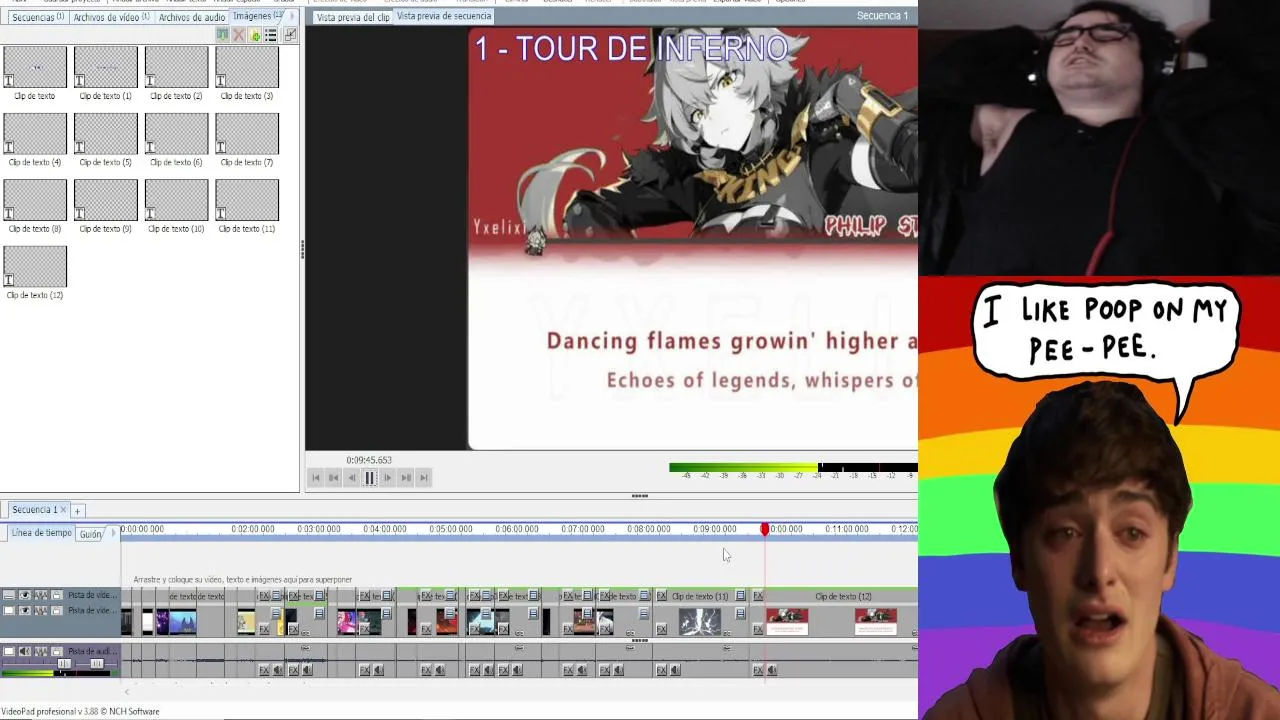Image resolution: width=1280 pixels, height=720 pixels.
Task: Toggle visibility eye of lower video track
Action: pyautogui.click(x=25, y=610)
